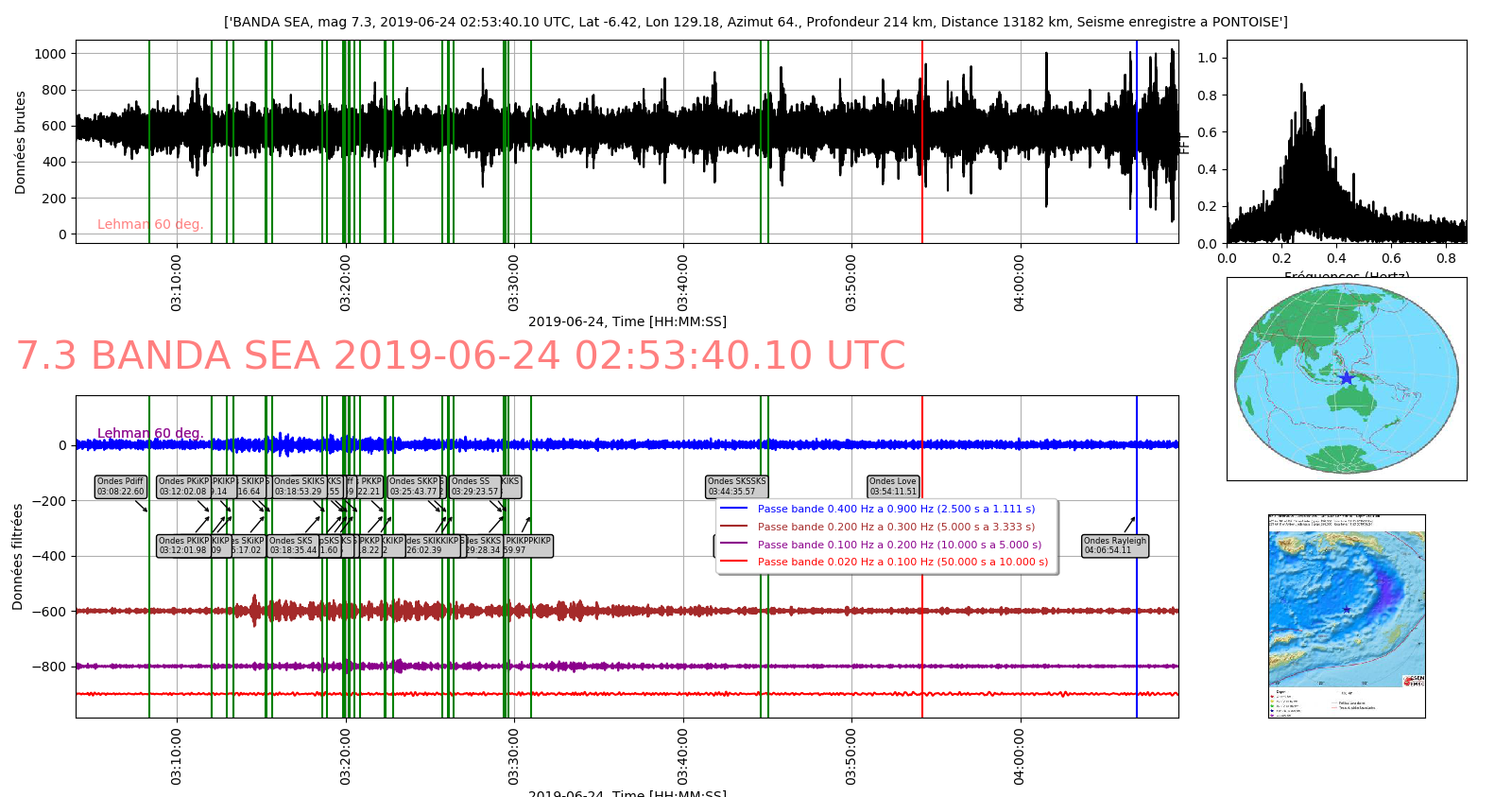The height and width of the screenshot is (797, 1512).
Task: Click the blue line swatch in legend
Action: coord(733,509)
